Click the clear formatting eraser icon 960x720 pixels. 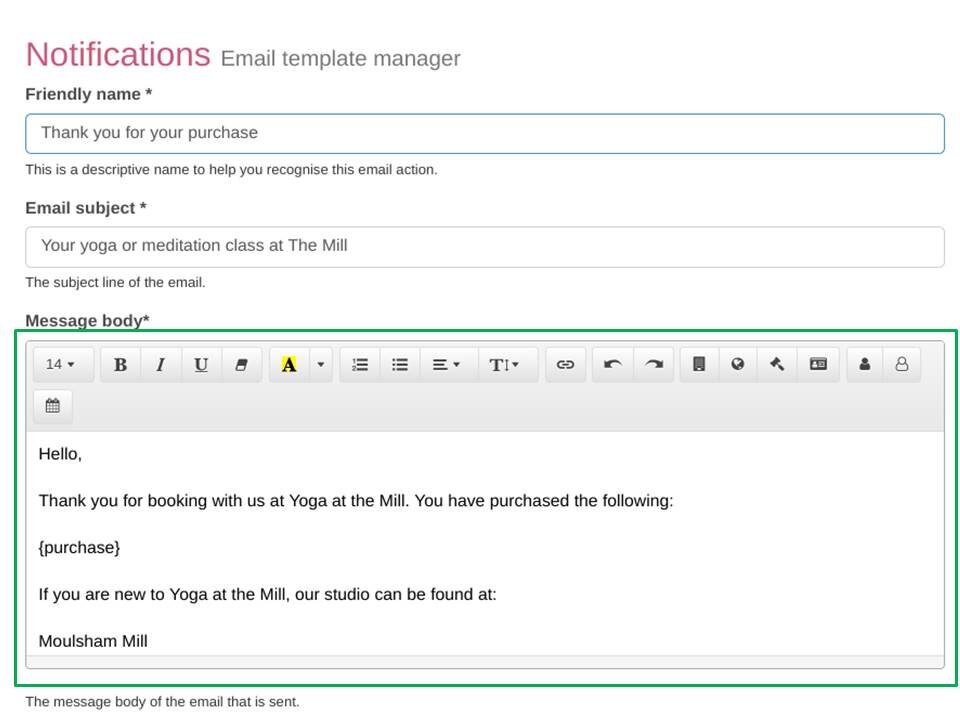[240, 364]
